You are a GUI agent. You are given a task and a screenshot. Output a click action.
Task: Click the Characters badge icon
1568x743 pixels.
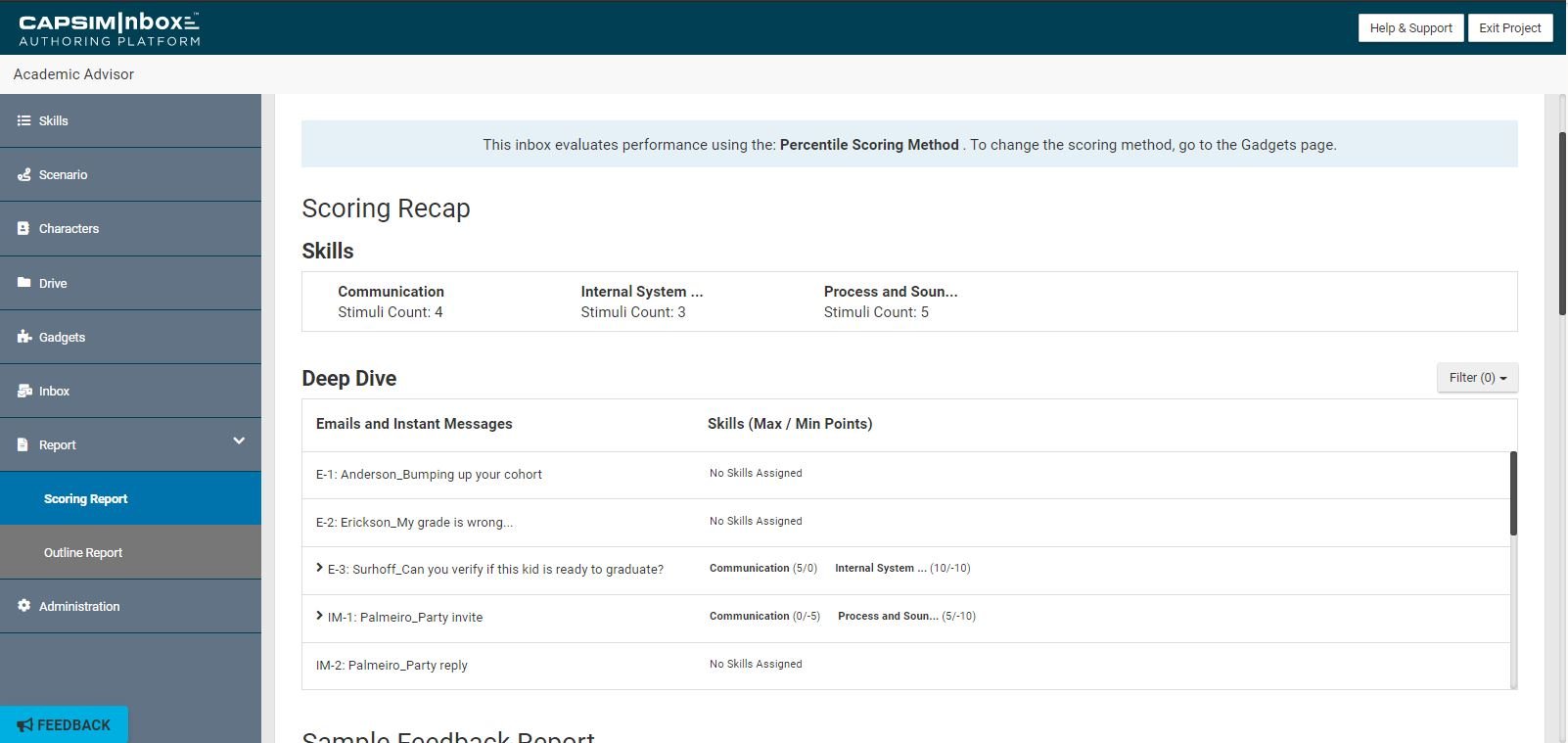pos(23,228)
